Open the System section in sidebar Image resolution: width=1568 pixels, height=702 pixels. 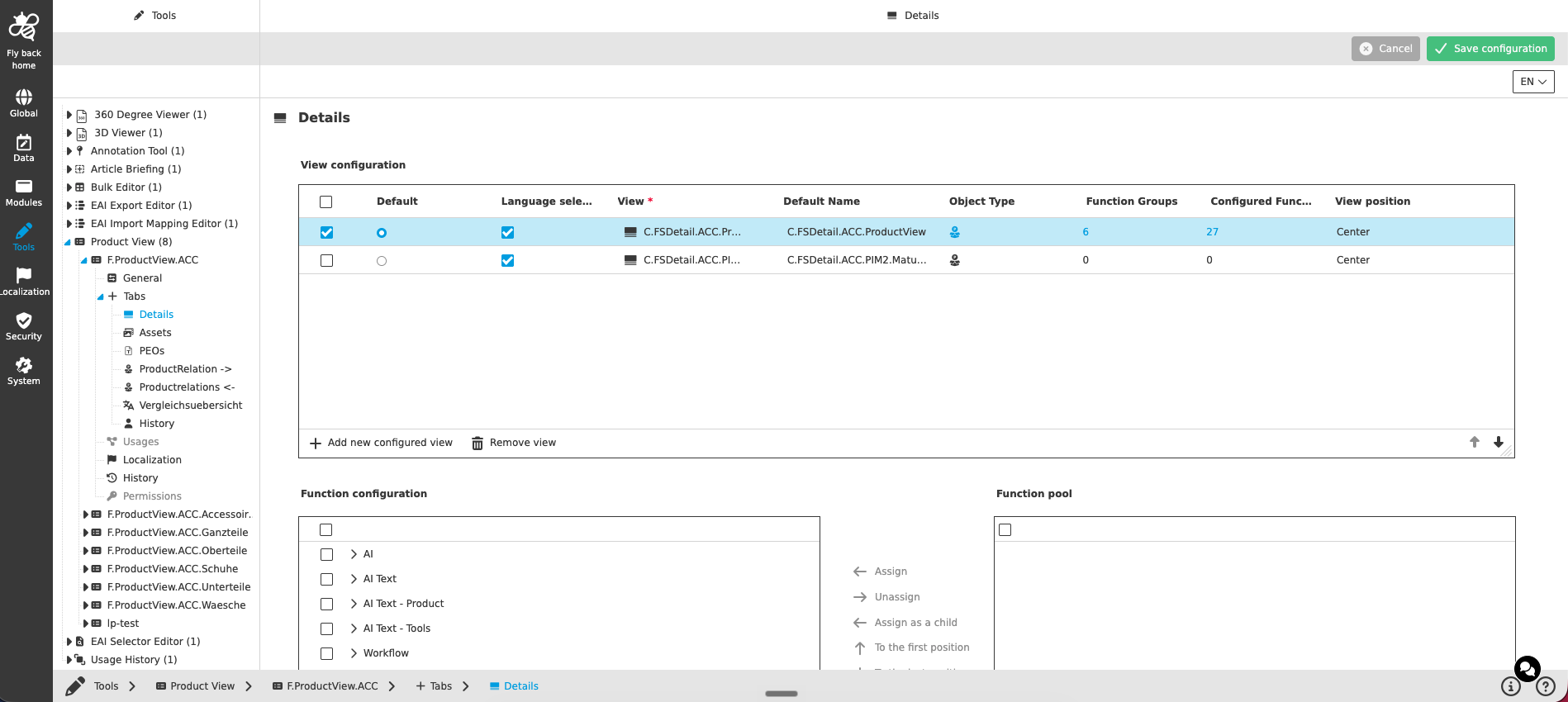(x=24, y=371)
